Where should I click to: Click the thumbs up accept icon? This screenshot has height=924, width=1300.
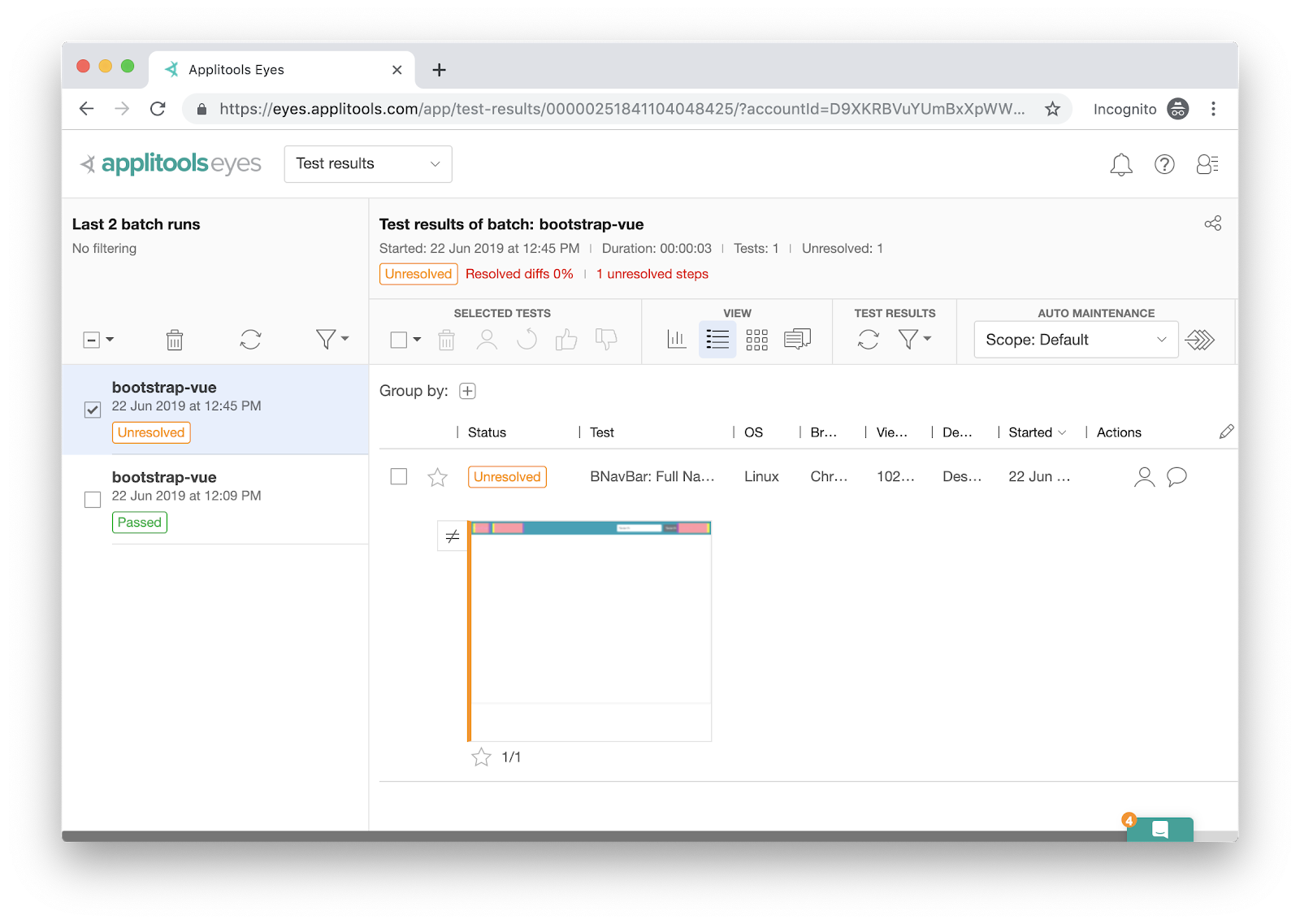566,340
